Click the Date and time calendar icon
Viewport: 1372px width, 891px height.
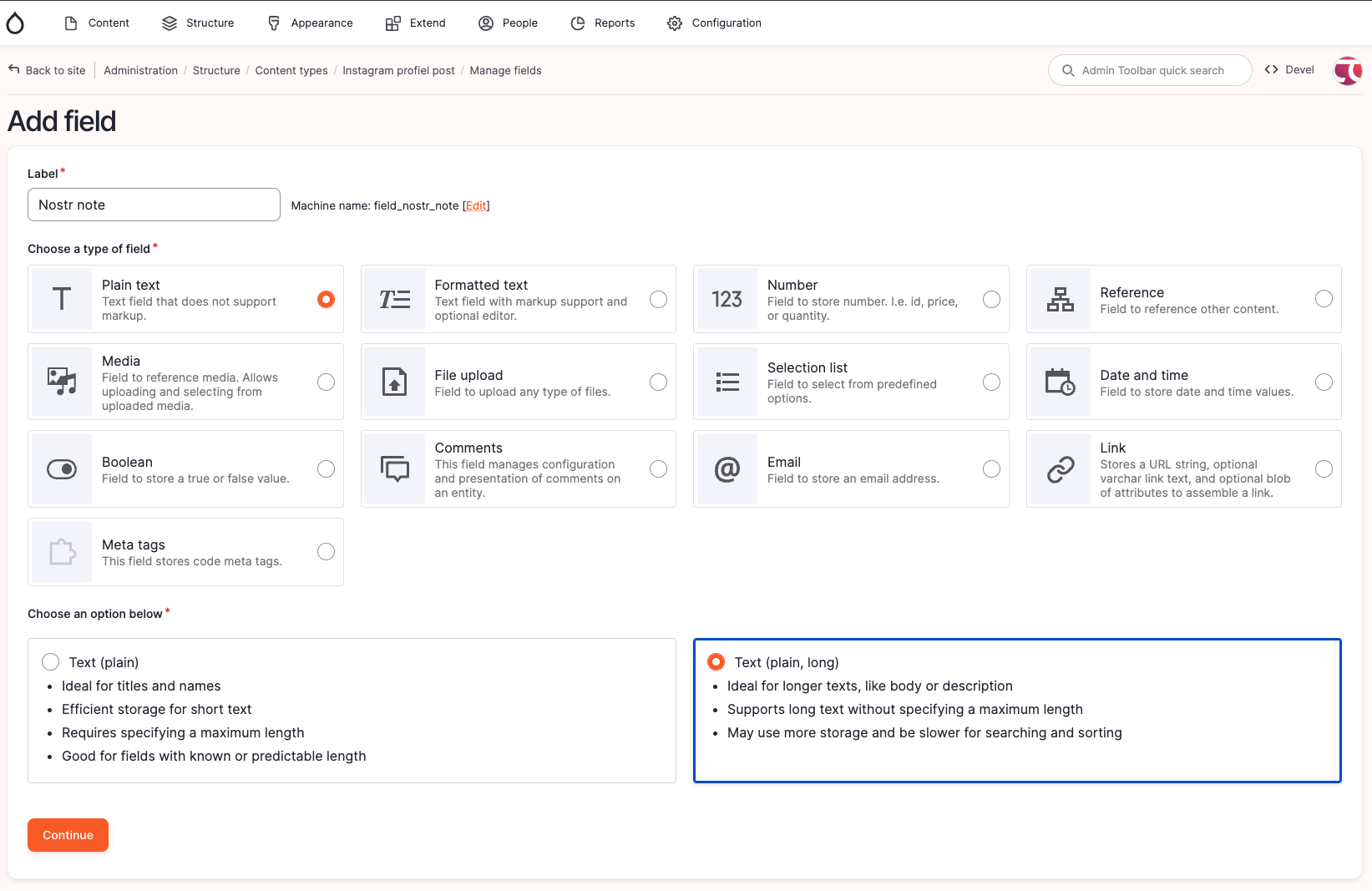[1060, 382]
